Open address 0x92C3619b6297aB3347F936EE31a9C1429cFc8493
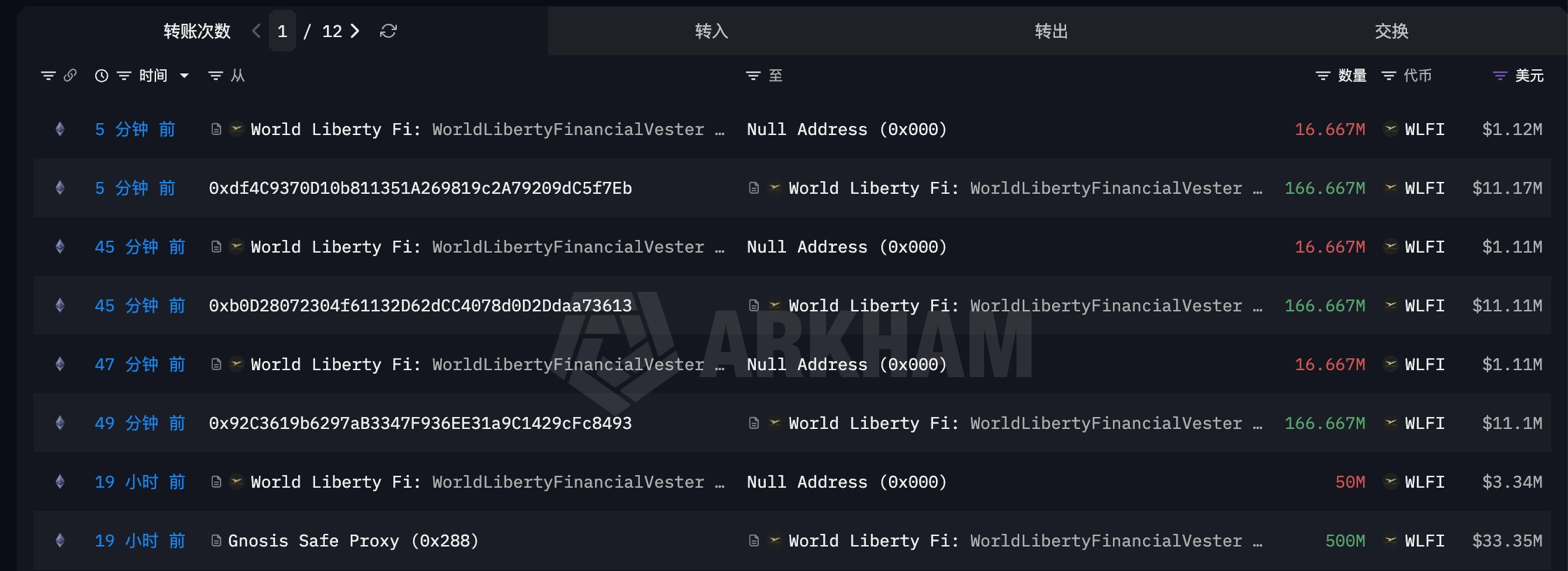The image size is (1568, 571). pos(420,423)
